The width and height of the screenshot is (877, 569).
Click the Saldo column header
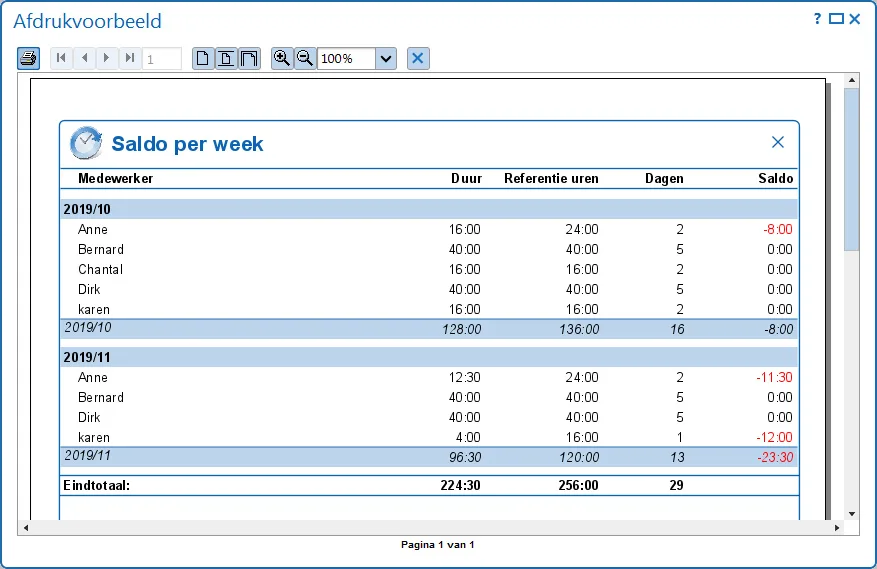(x=776, y=178)
